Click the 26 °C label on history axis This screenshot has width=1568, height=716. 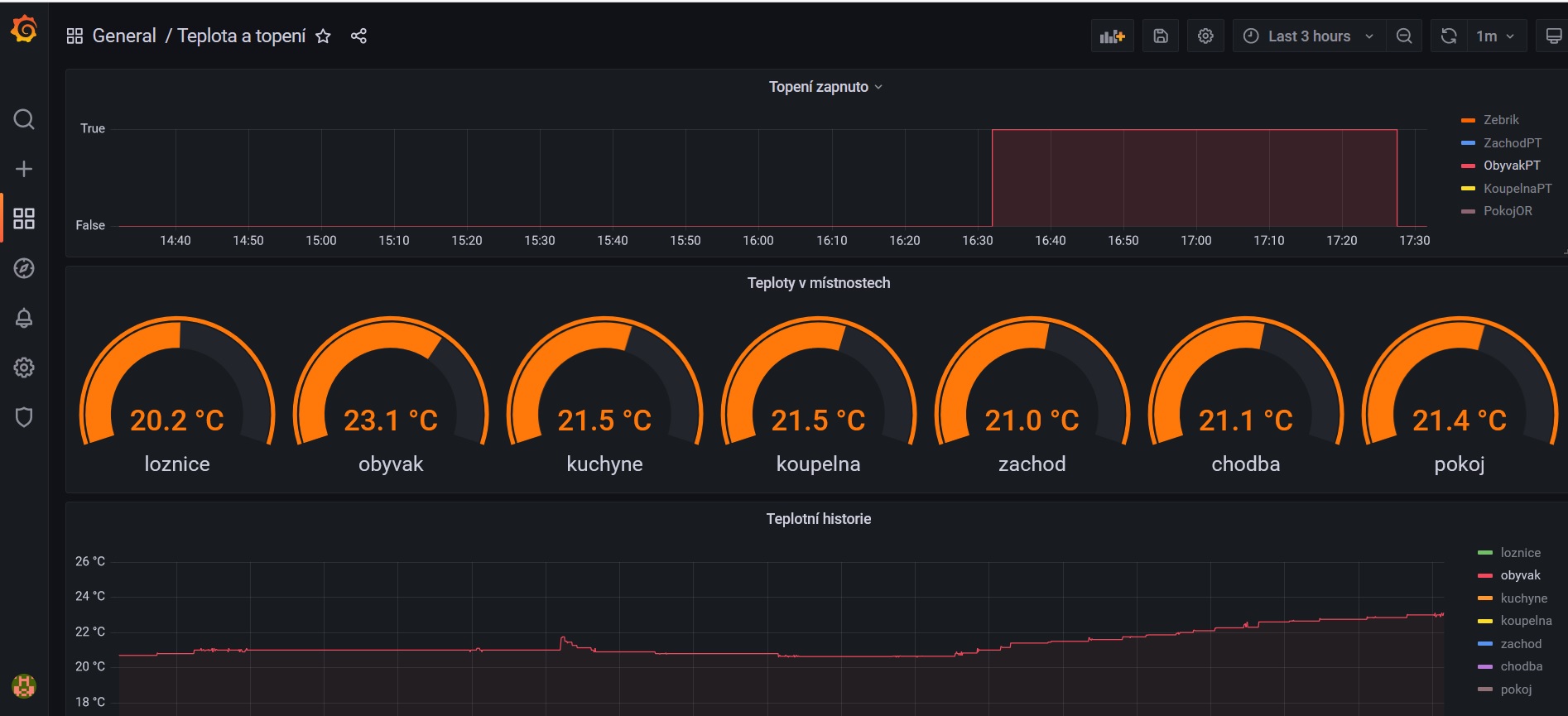pos(90,561)
